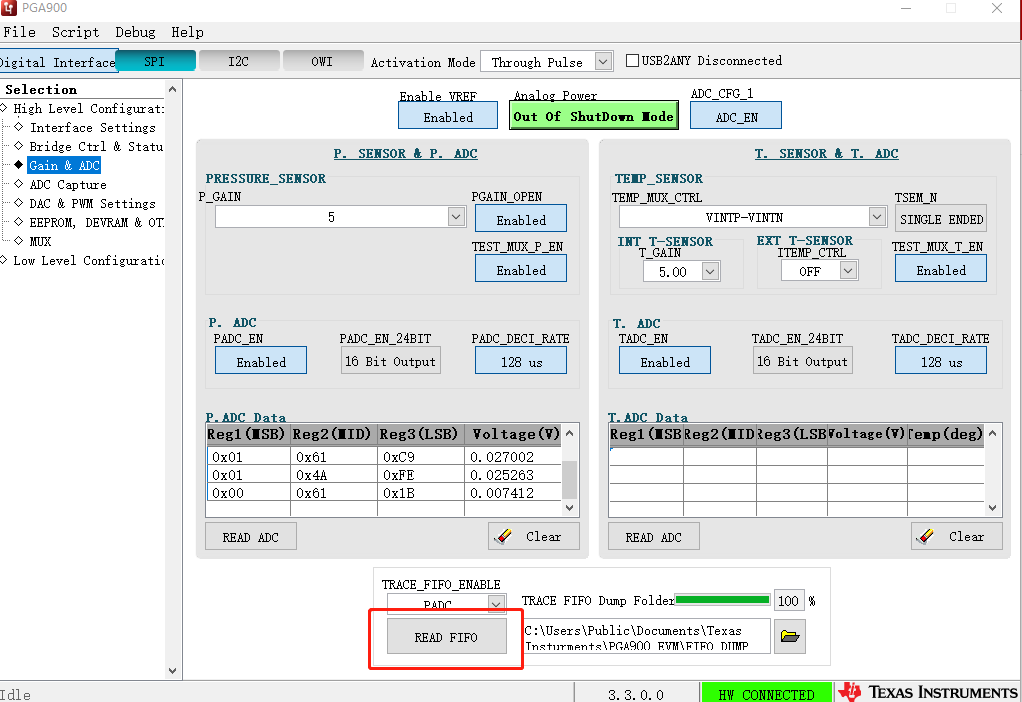This screenshot has height=702, width=1022.
Task: Open the T_GAIN 5.00 dropdown
Action: point(710,271)
